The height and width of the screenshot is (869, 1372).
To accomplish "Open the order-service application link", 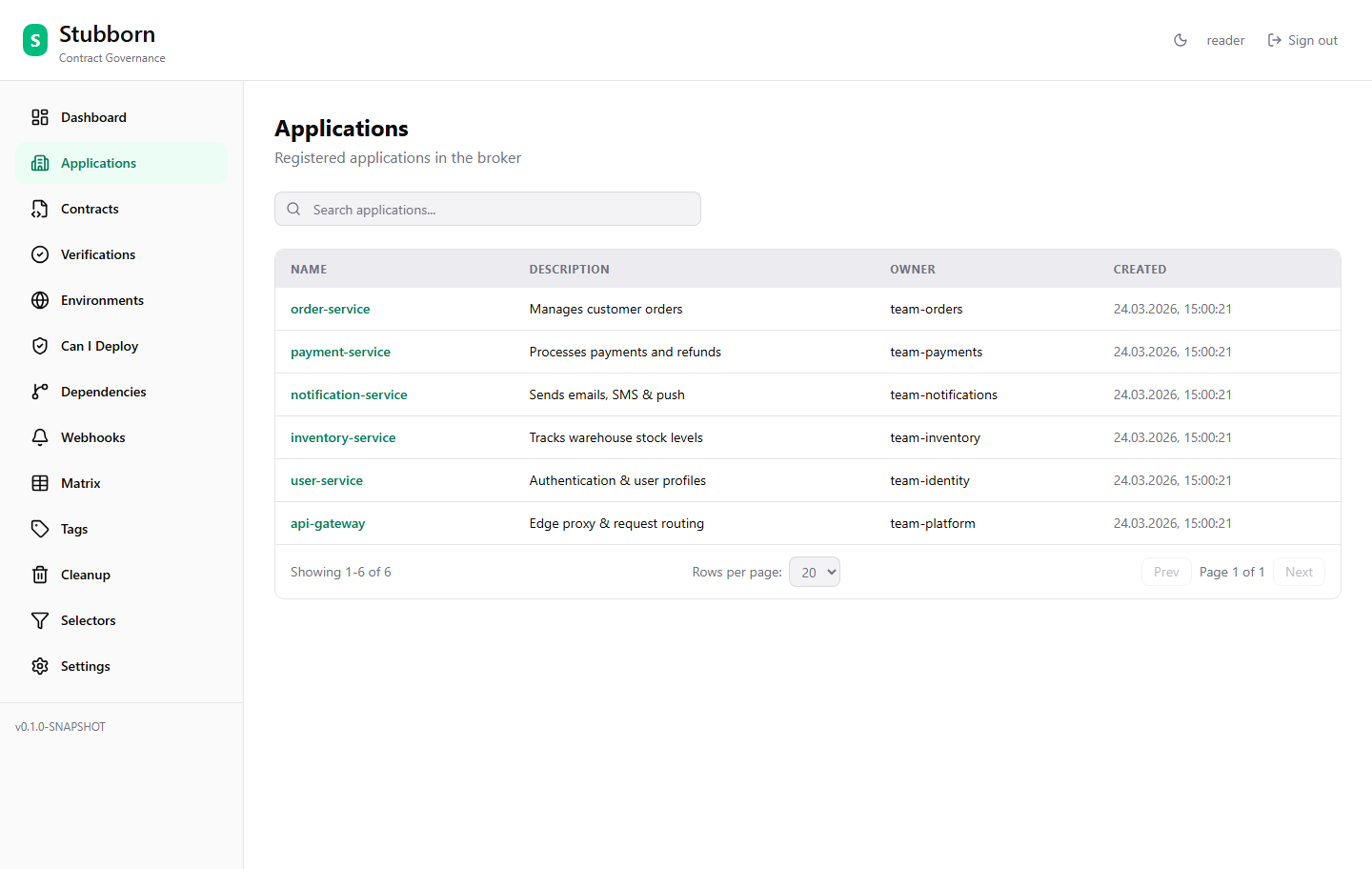I will [x=331, y=309].
